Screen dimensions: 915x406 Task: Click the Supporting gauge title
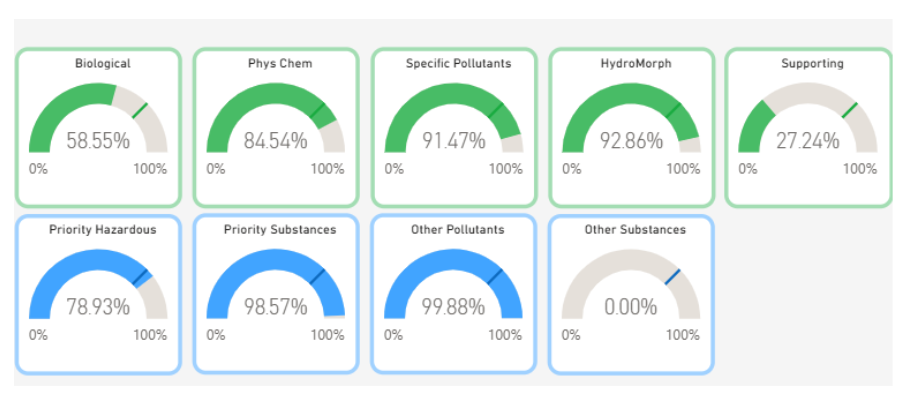click(x=812, y=64)
